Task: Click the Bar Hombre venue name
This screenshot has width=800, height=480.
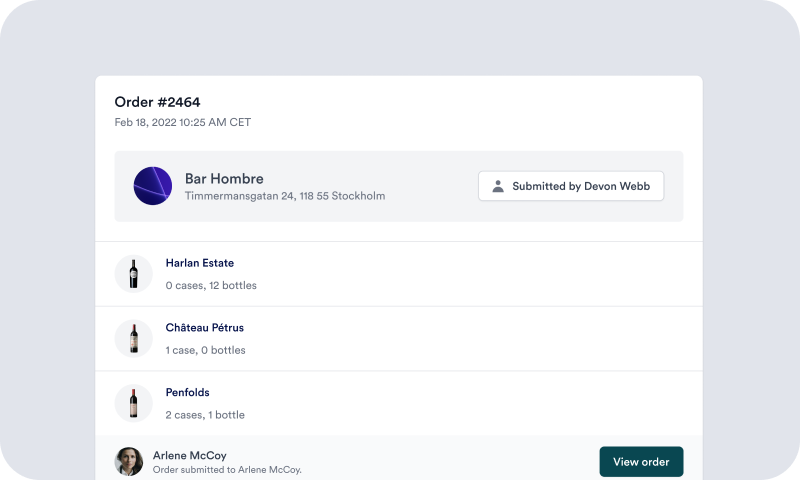Action: pyautogui.click(x=224, y=179)
